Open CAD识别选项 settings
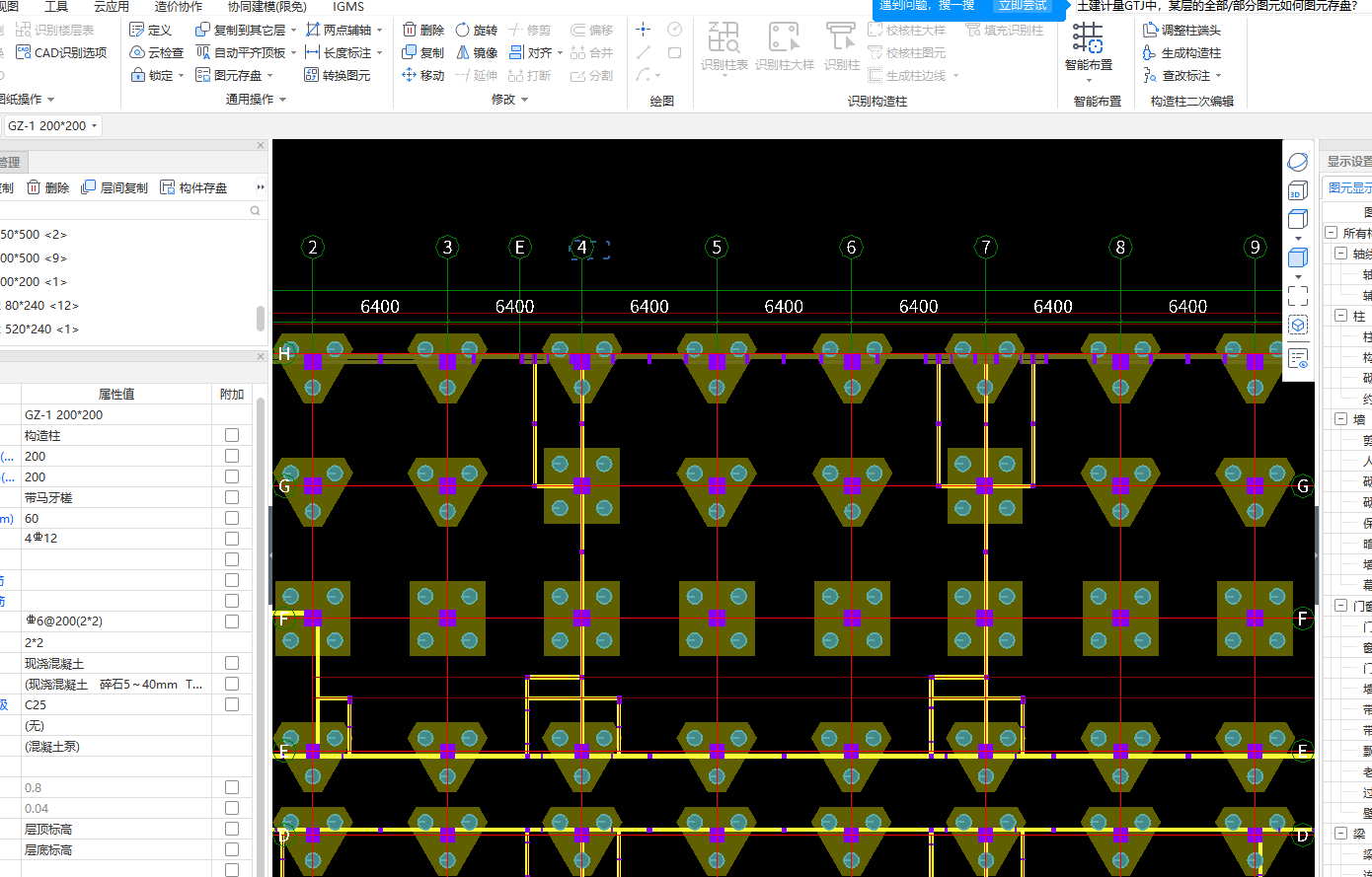 [x=61, y=53]
